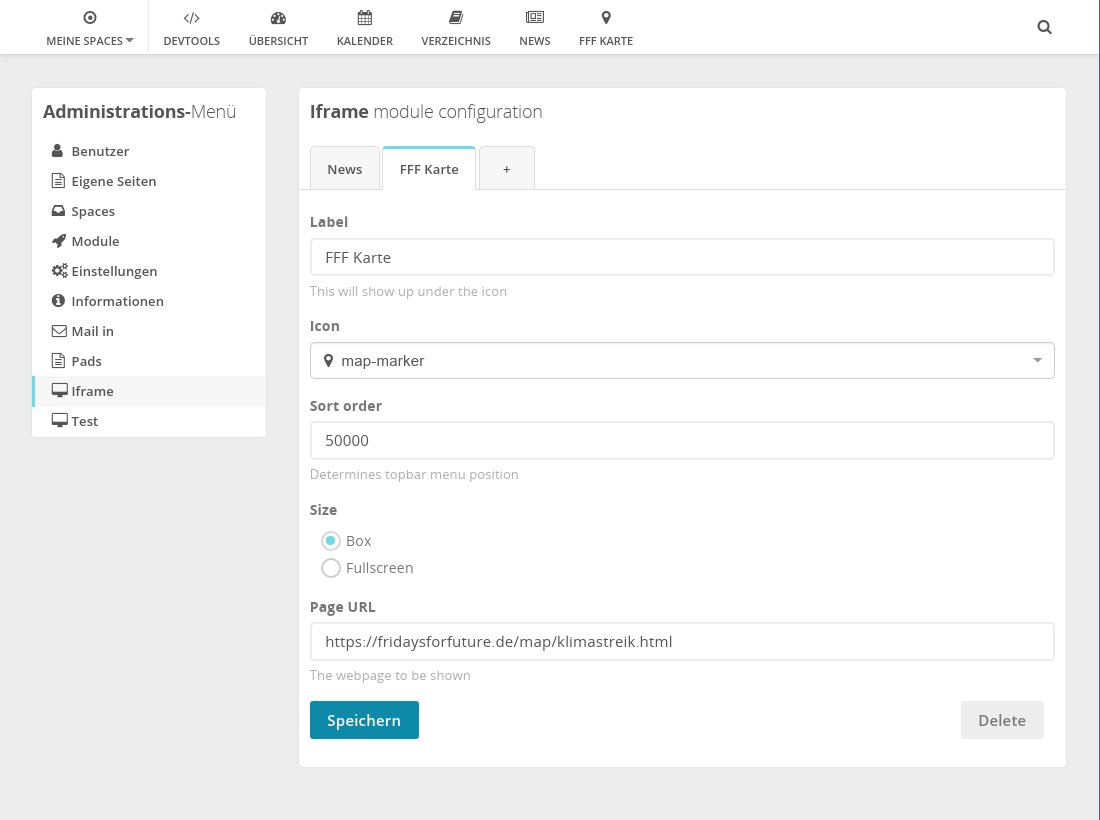Click the Test monitor icon in sidebar
This screenshot has width=1100, height=820.
click(x=60, y=421)
